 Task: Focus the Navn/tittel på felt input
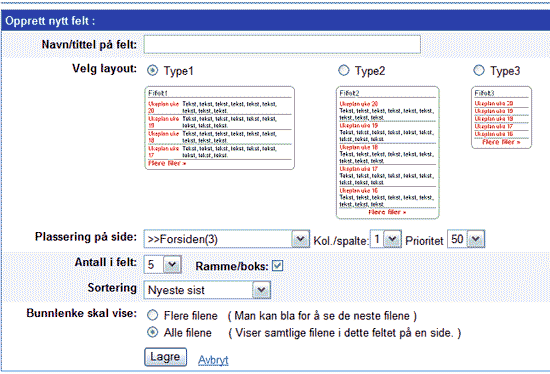282,45
